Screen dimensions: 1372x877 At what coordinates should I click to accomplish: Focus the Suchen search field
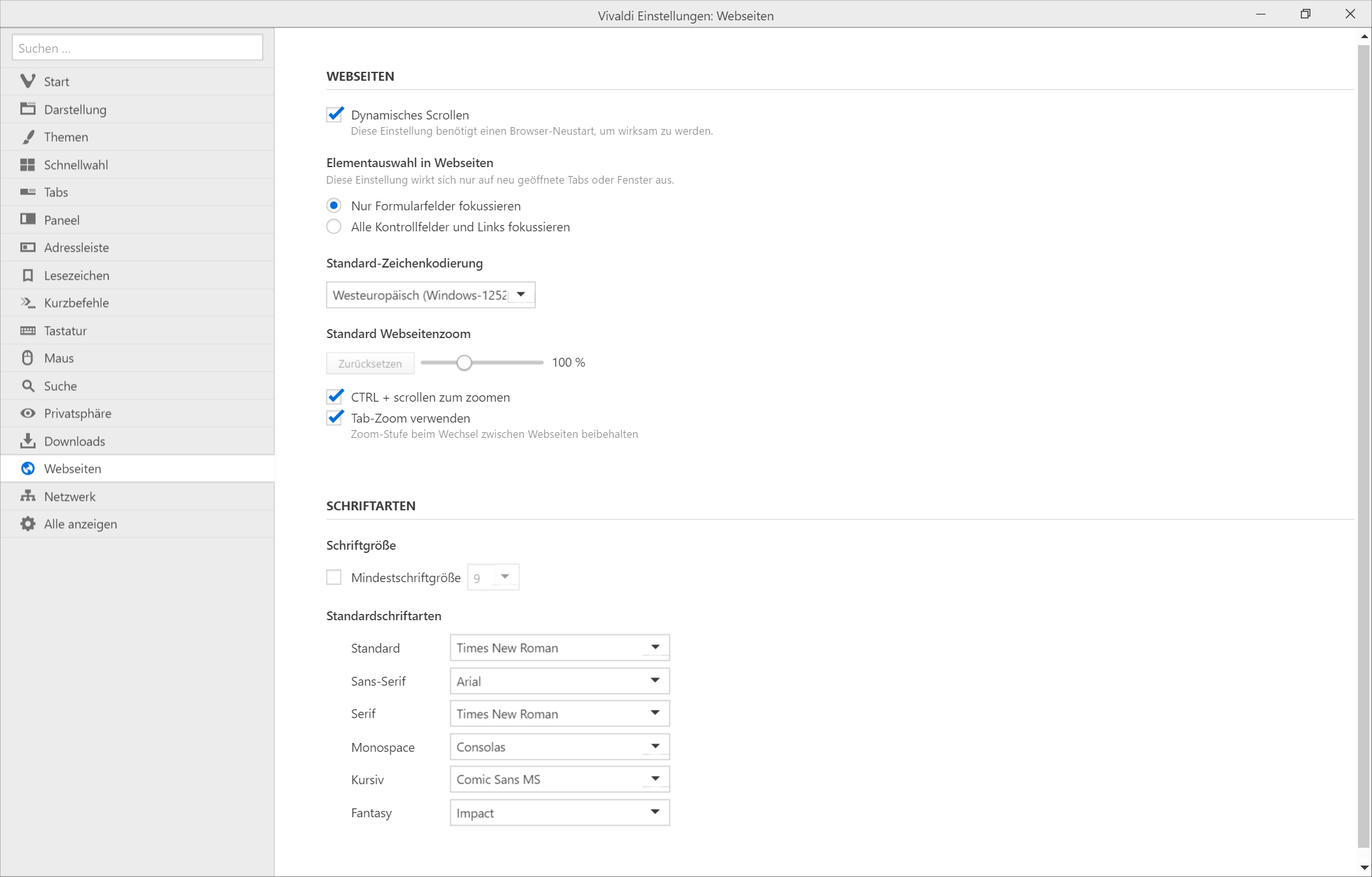click(x=137, y=48)
